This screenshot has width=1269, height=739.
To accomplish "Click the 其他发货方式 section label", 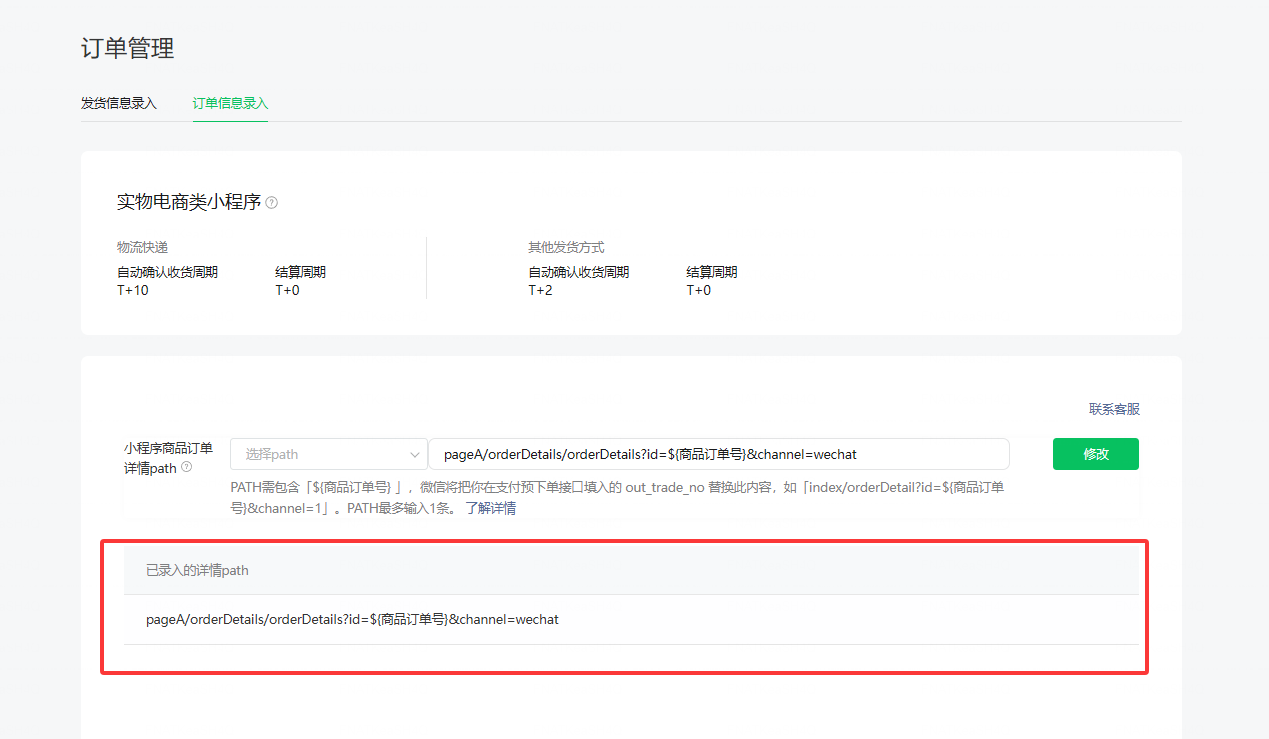I will [566, 247].
